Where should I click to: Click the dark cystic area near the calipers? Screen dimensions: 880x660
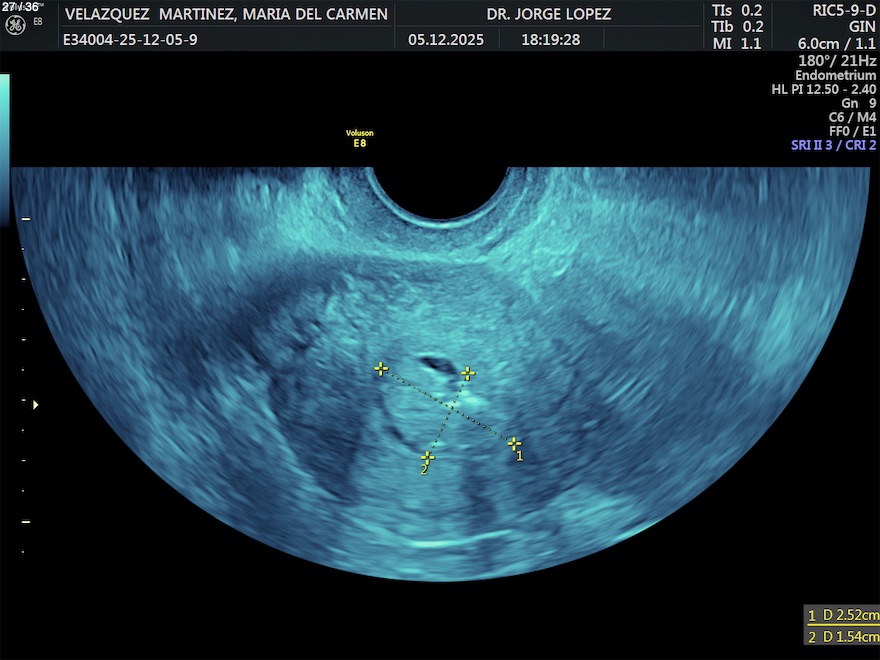coord(435,365)
